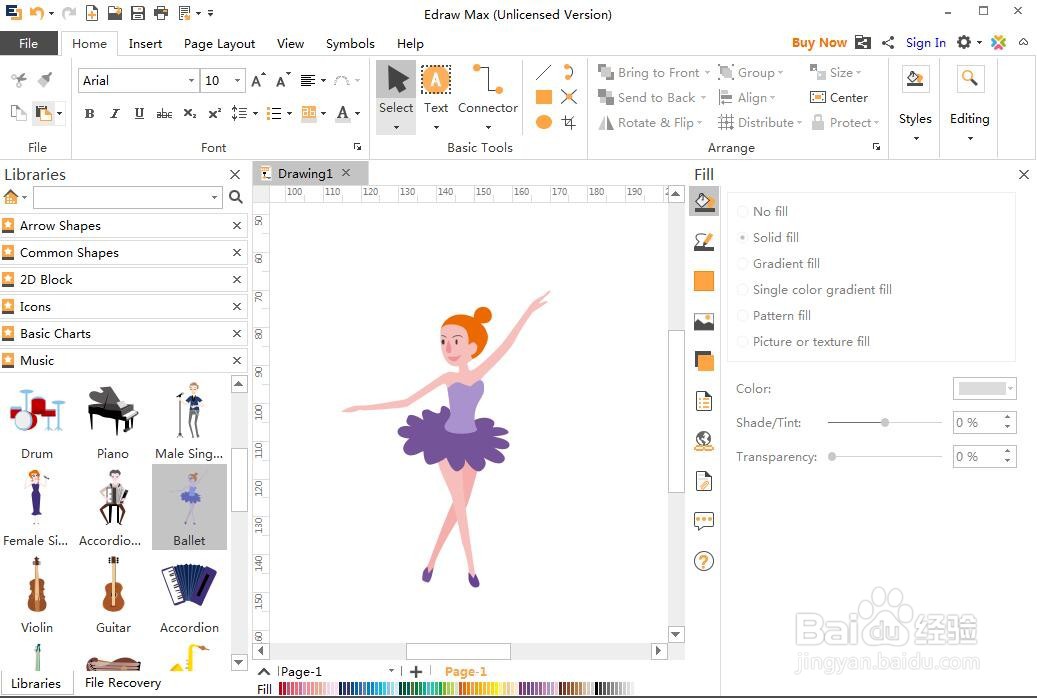The image size is (1037, 698).
Task: Click the library search input field
Action: click(127, 197)
